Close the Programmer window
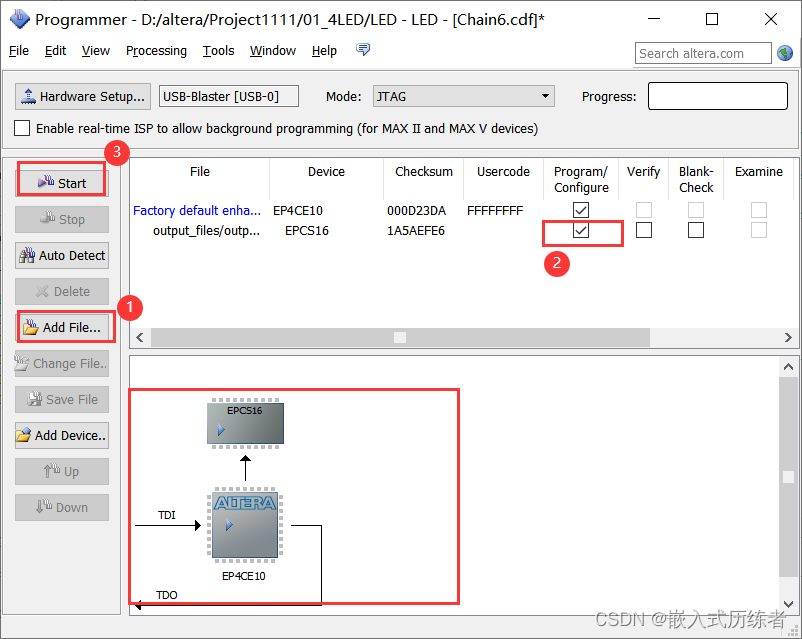802x639 pixels. click(770, 19)
